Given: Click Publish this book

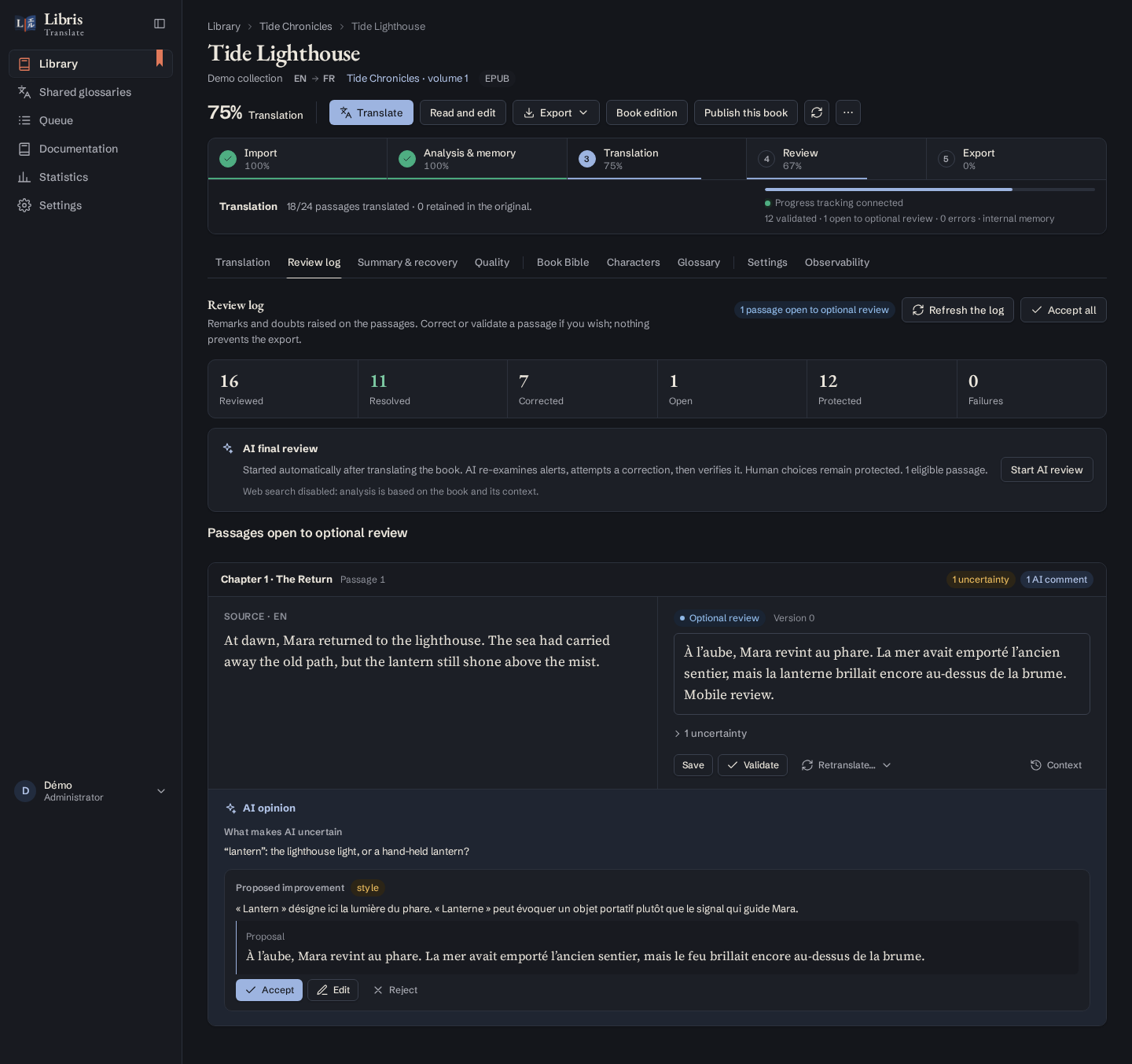Looking at the screenshot, I should [x=746, y=112].
